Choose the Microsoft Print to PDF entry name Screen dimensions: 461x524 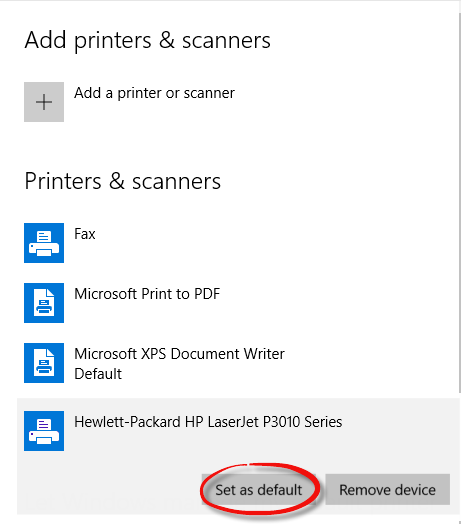tap(147, 294)
